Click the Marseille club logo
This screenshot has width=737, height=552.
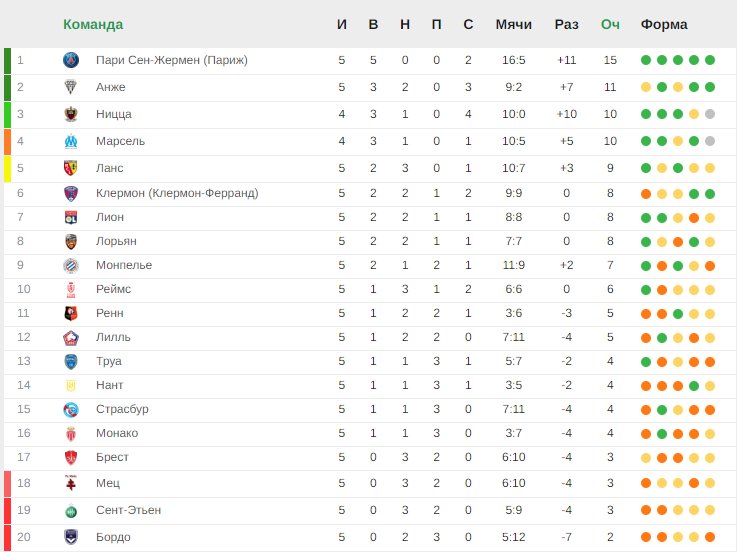71,141
